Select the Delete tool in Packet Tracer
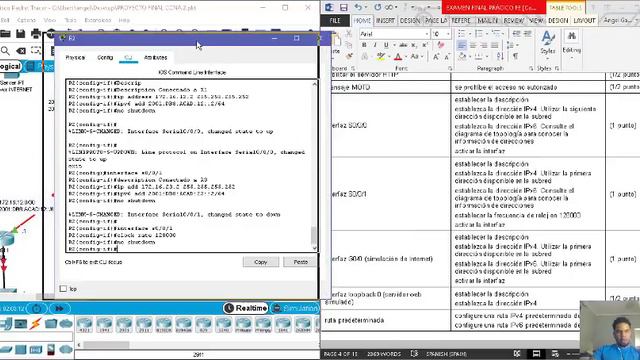Viewport: 640px width, 360px height. pos(20,51)
